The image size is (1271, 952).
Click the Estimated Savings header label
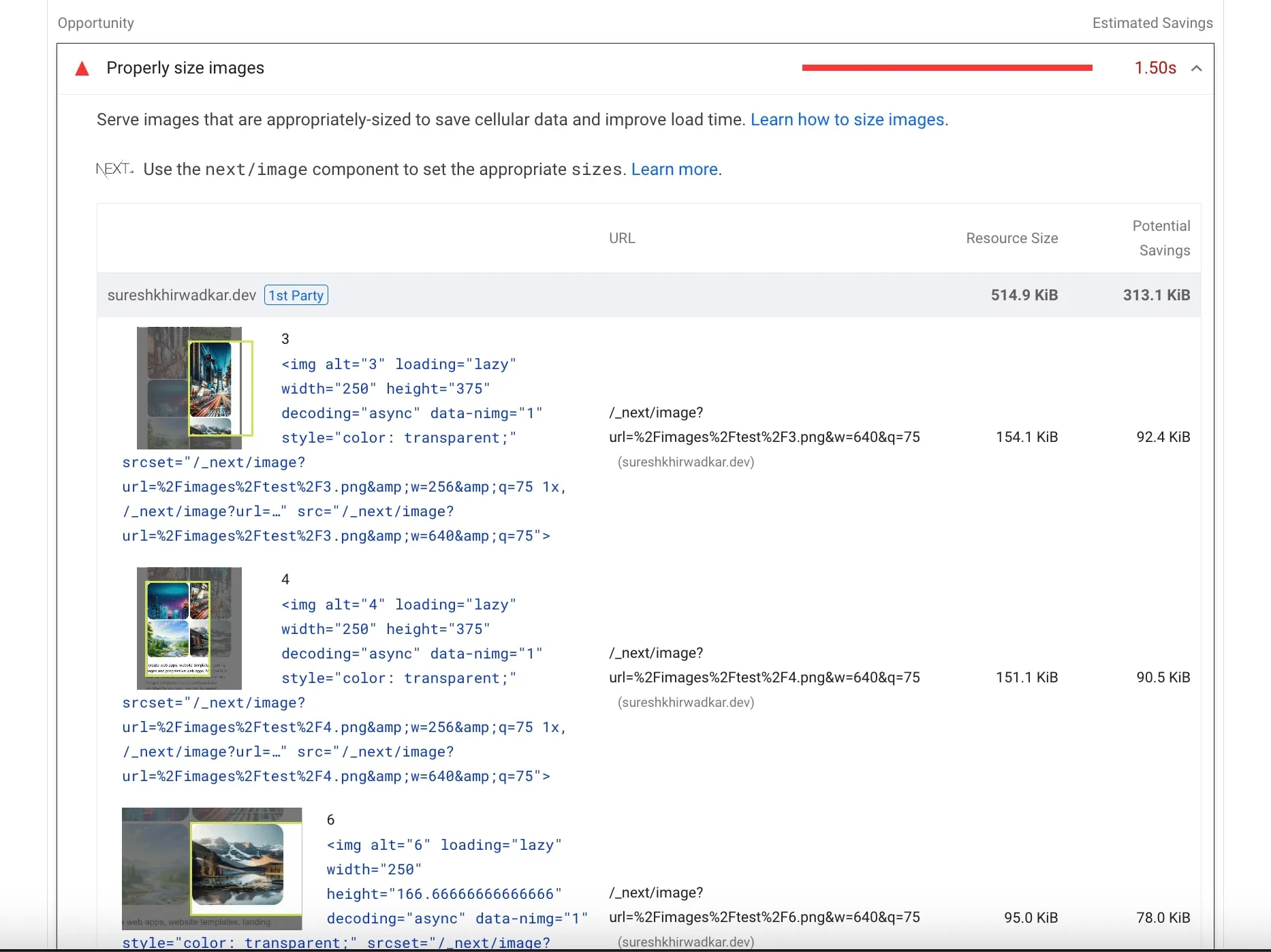[1152, 22]
